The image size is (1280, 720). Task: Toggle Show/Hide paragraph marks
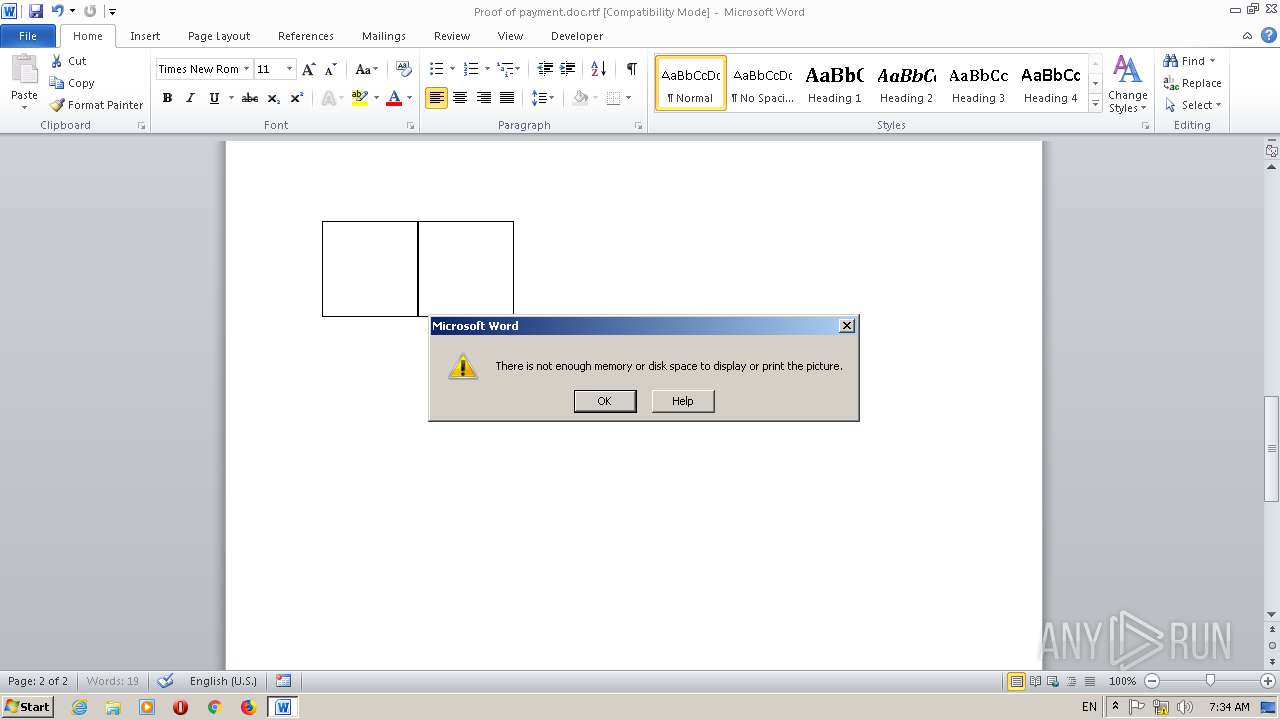[x=631, y=69]
